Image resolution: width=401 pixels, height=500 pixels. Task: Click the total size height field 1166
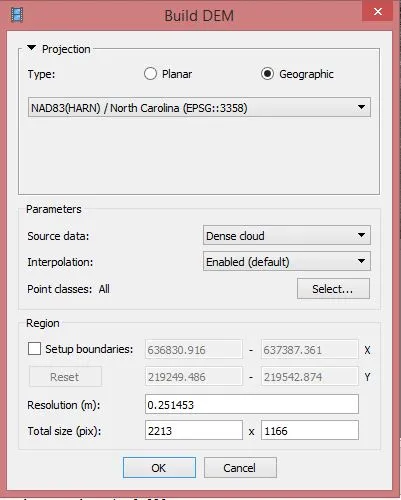pos(310,430)
